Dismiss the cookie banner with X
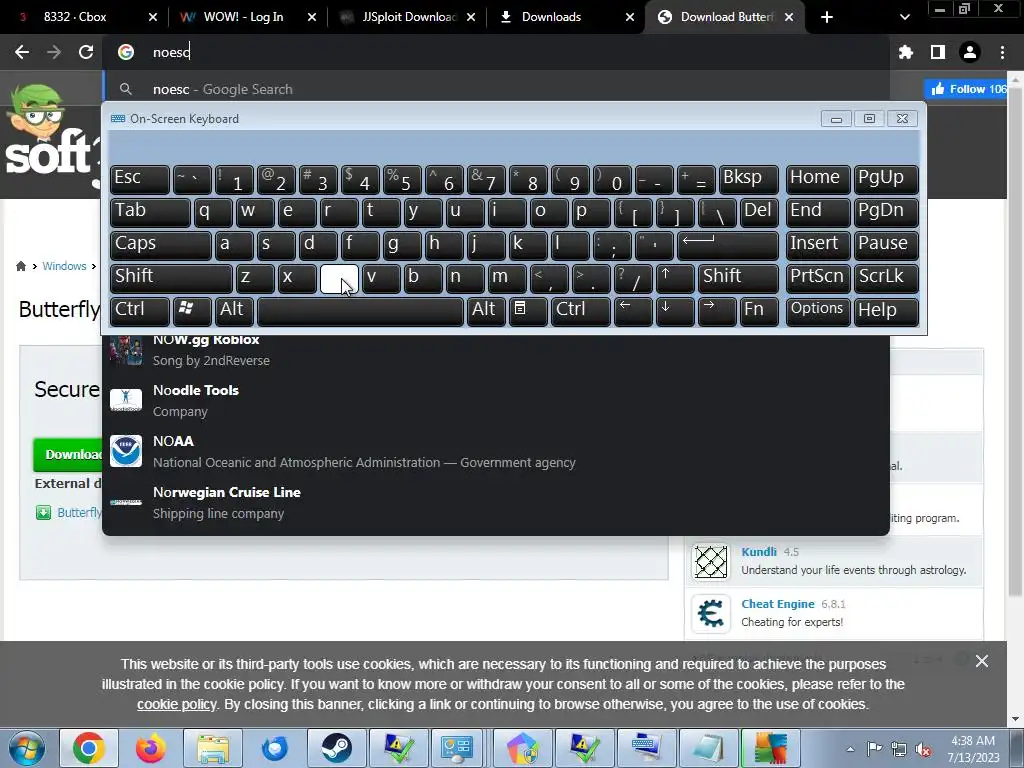Screen dimensions: 1024x768 (982, 661)
